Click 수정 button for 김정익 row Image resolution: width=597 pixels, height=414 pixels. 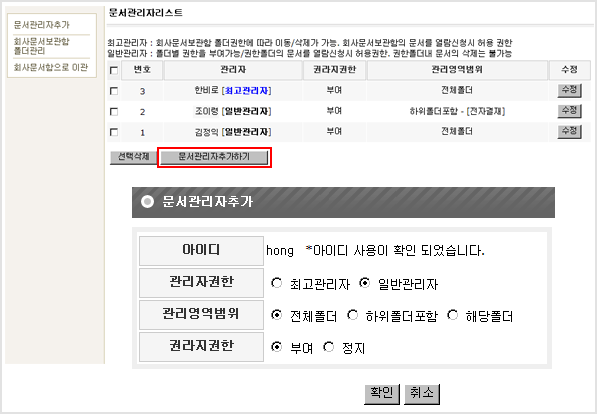click(x=569, y=132)
